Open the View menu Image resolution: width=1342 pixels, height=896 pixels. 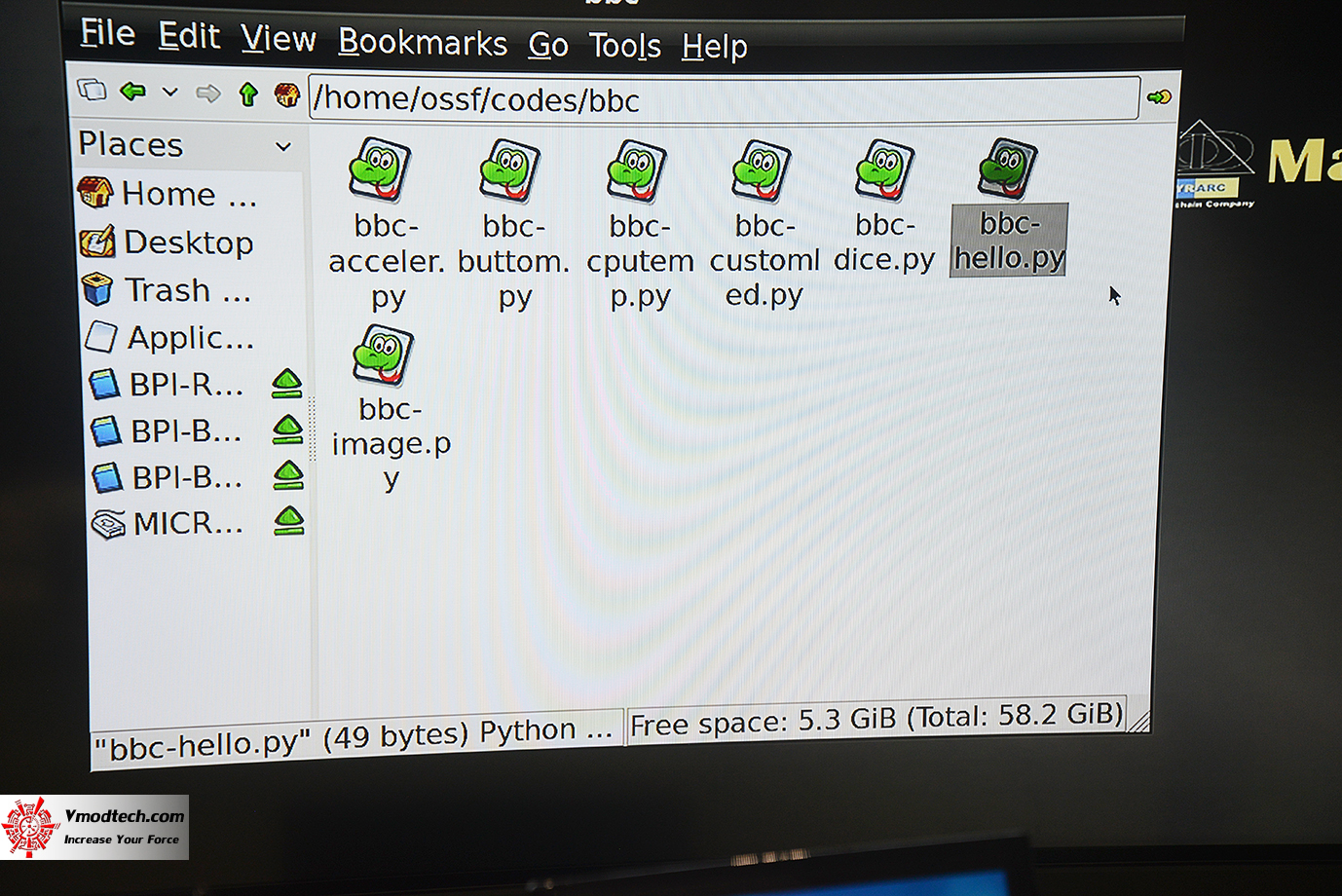pos(279,40)
